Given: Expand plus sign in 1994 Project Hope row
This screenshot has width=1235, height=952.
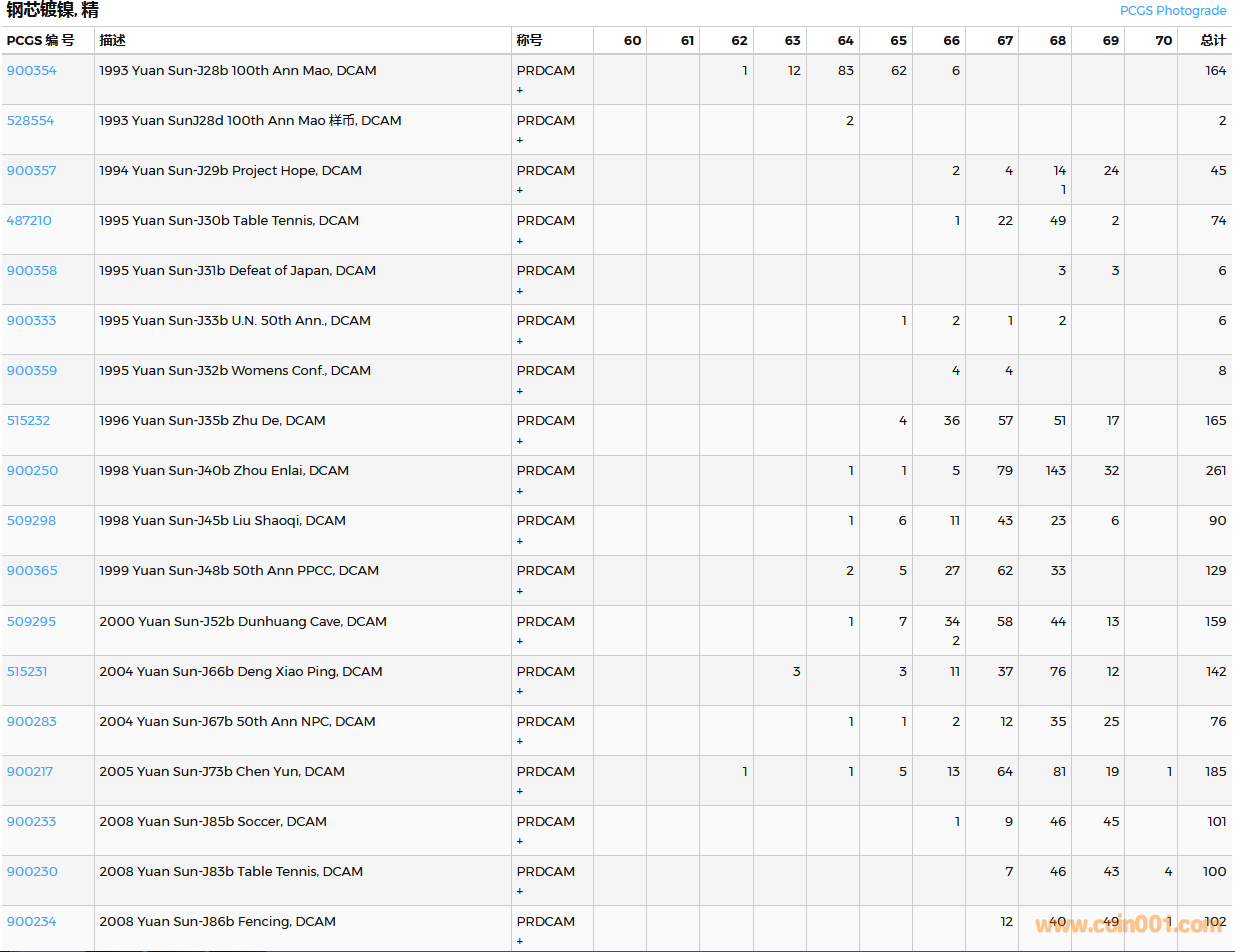Looking at the screenshot, I should point(520,190).
